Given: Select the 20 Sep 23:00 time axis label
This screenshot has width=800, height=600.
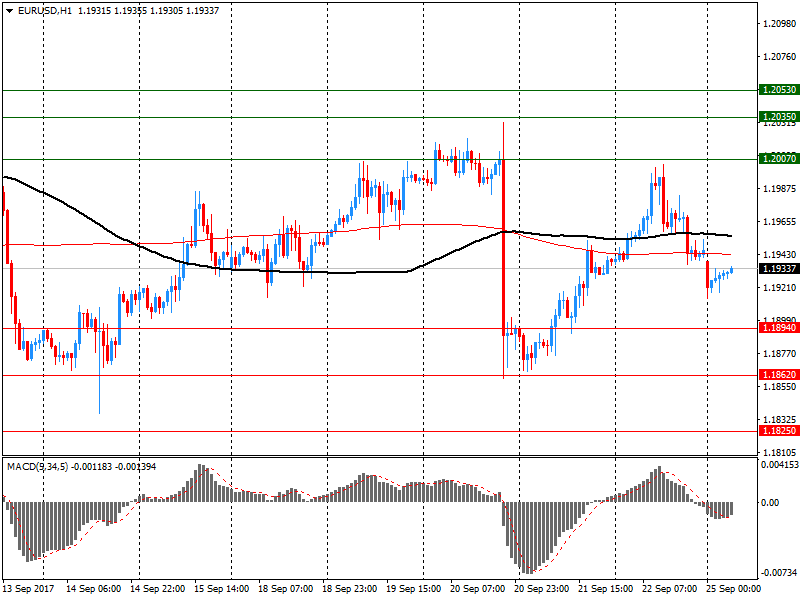Looking at the screenshot, I should click(541, 588).
